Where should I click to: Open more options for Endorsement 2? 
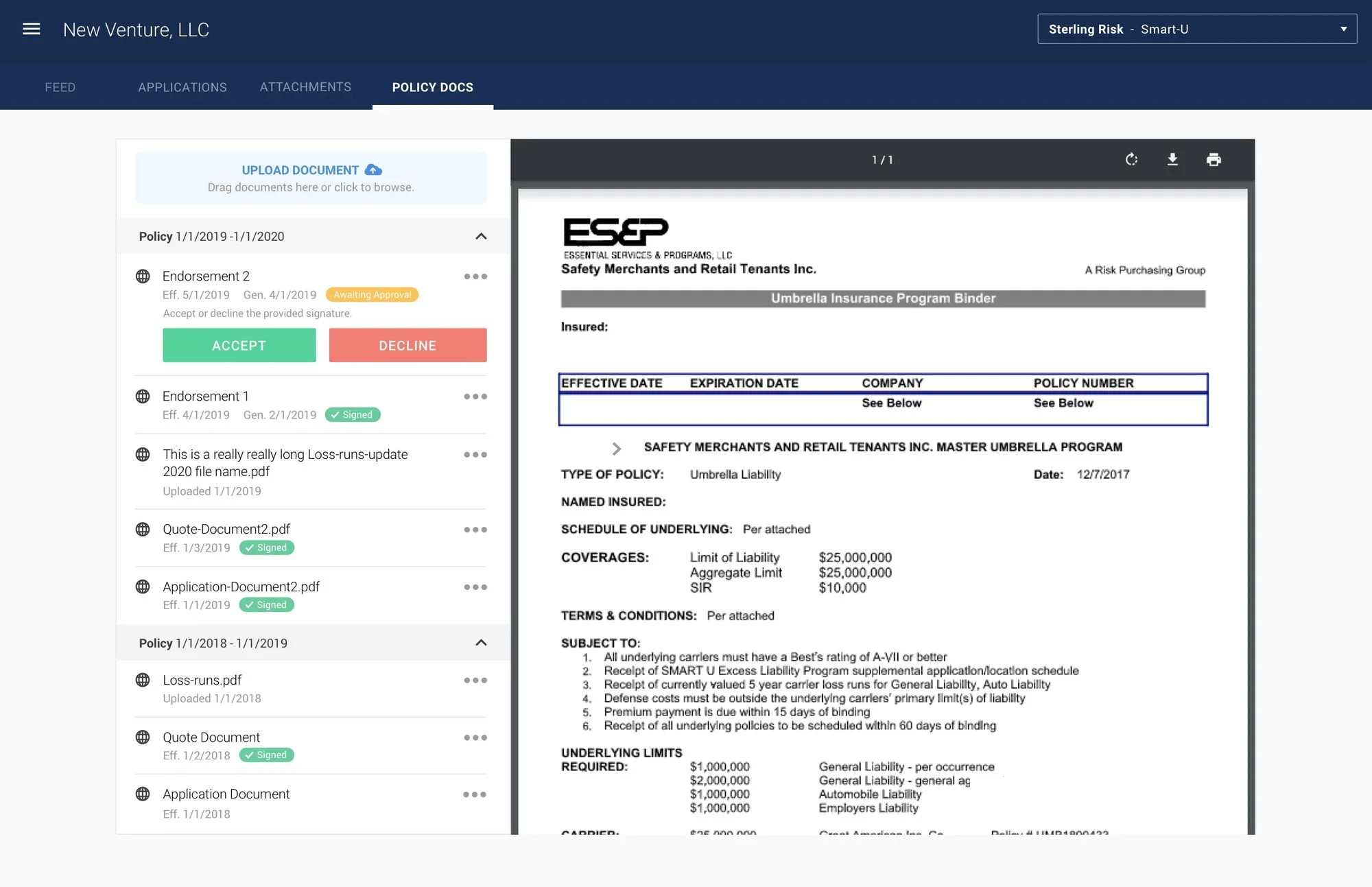(x=475, y=276)
